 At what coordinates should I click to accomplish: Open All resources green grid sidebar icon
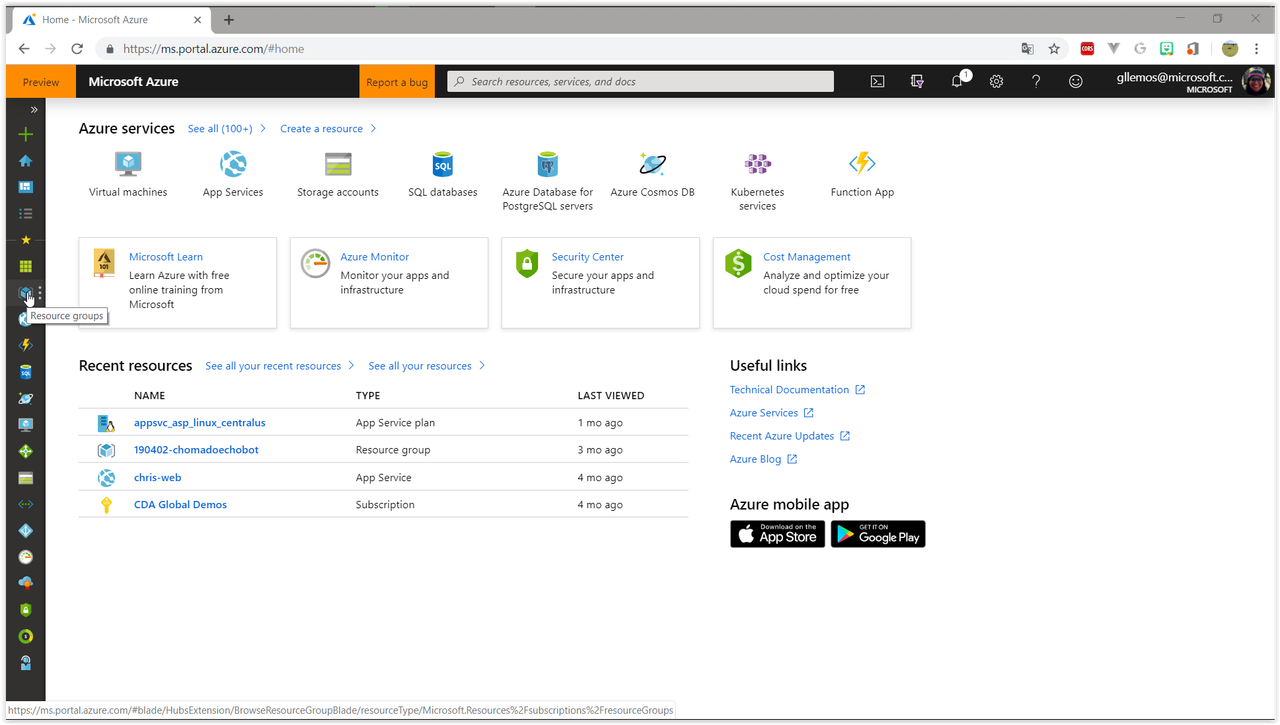click(x=26, y=266)
